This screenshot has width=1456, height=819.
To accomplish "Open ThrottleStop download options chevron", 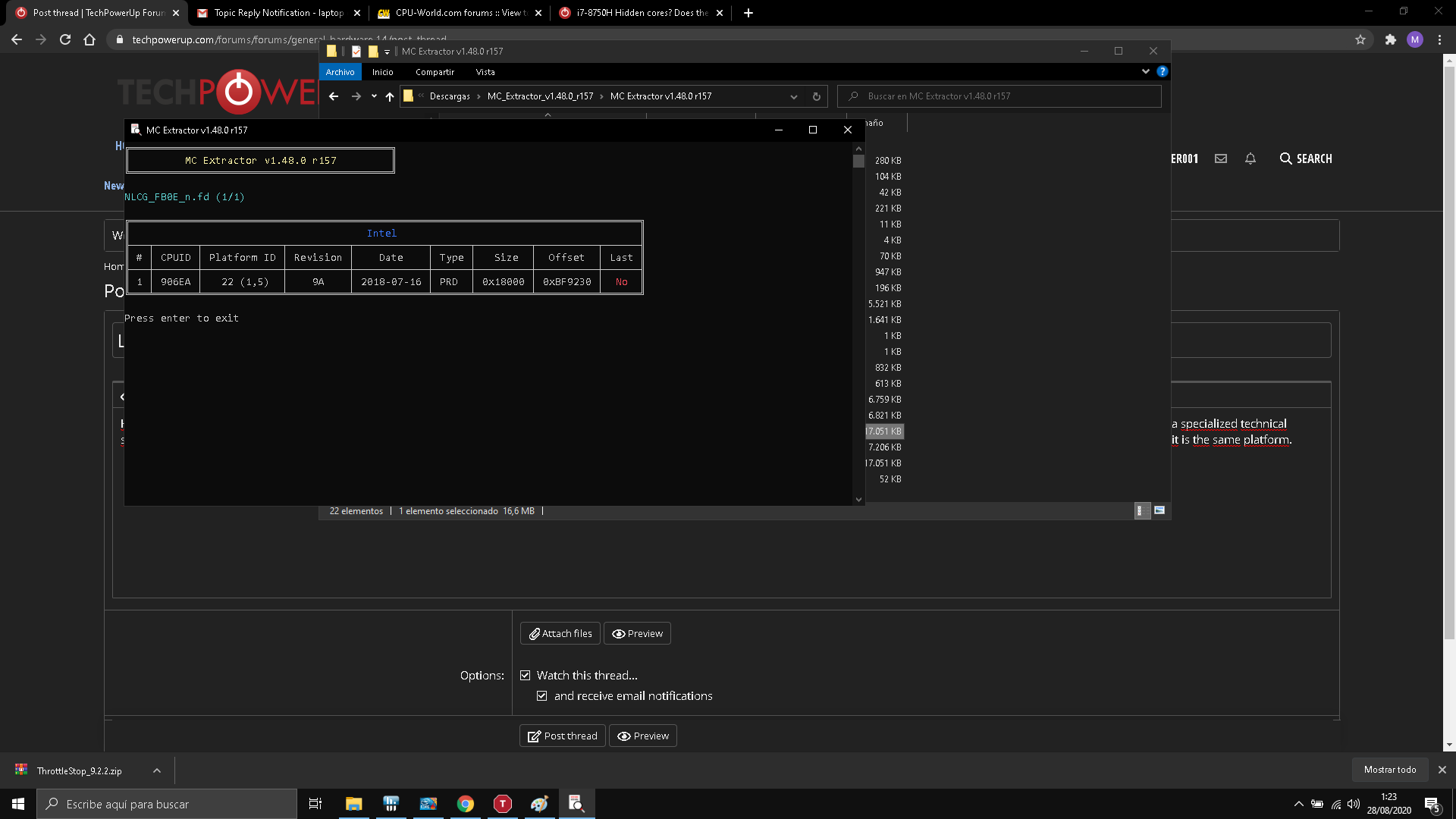I will point(157,770).
